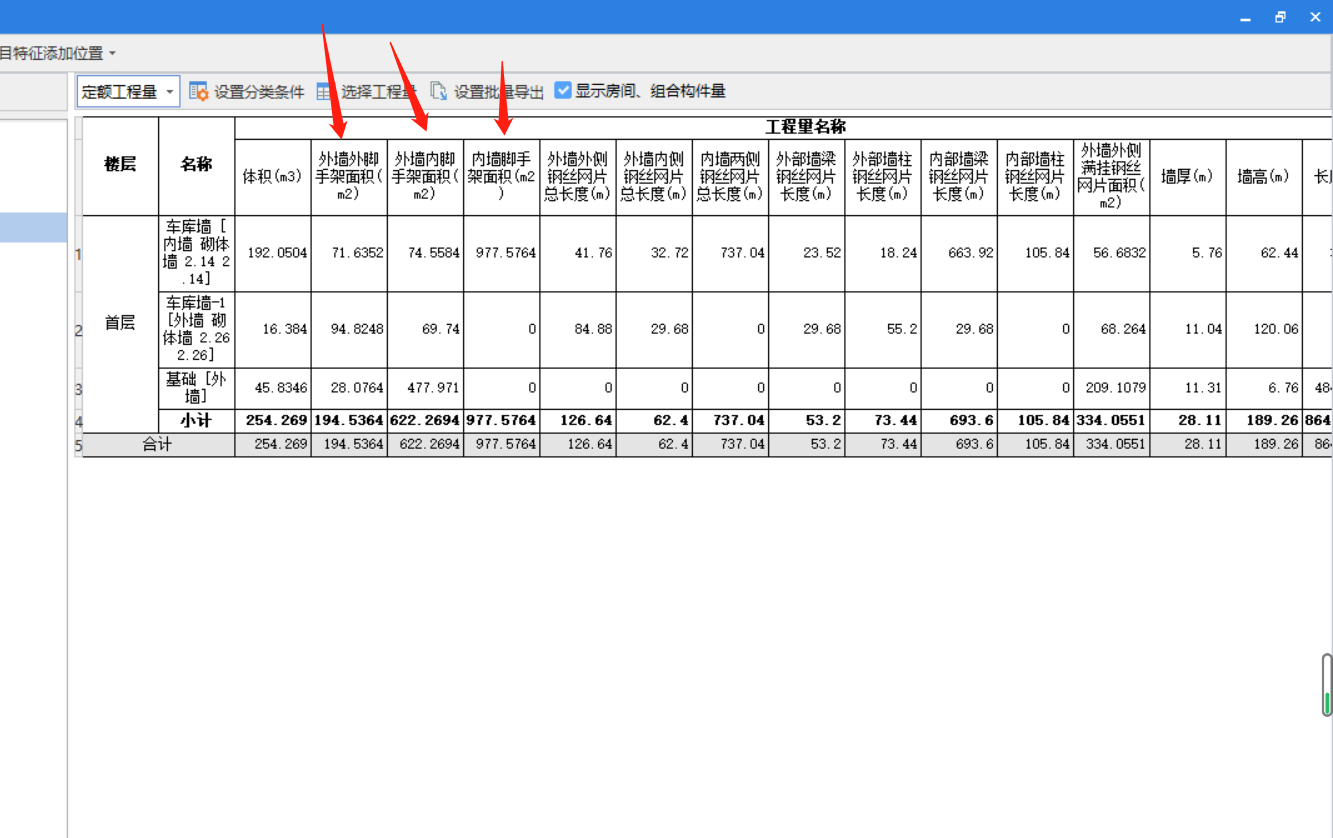Click the 外墙外侧满挂钢丝网片面积 header
This screenshot has height=838, width=1333.
(1111, 177)
